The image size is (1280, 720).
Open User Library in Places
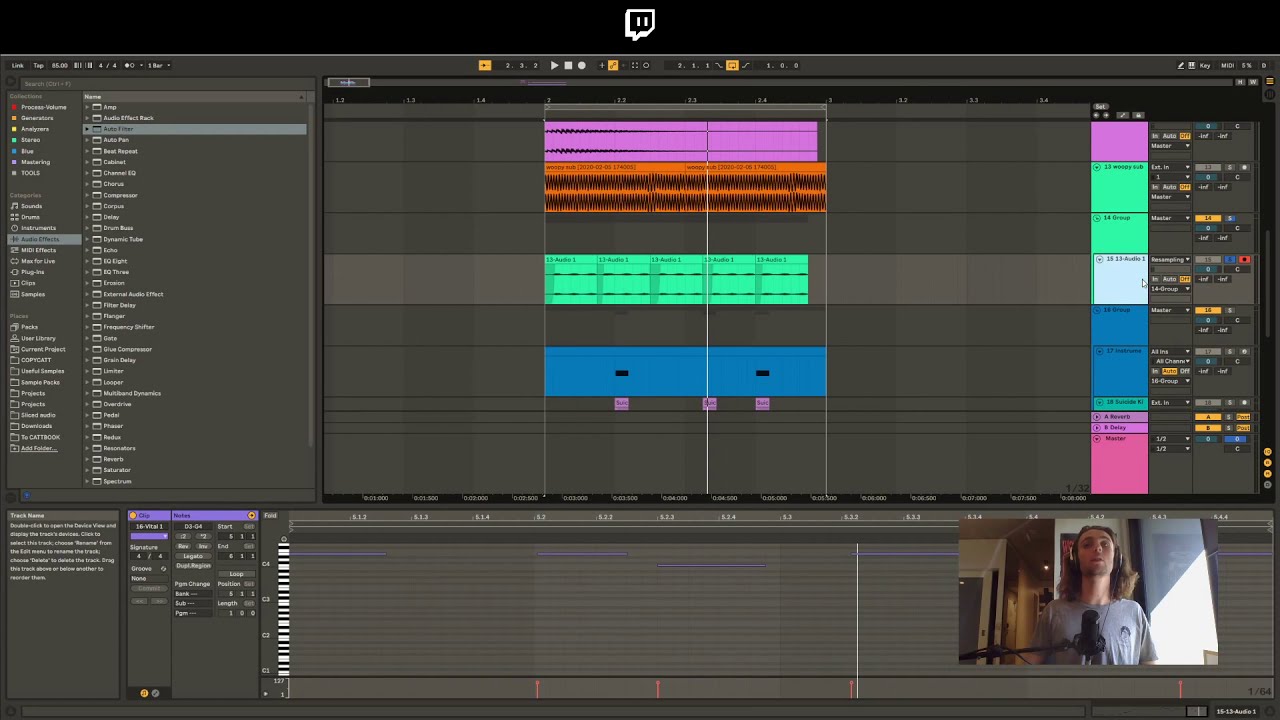pyautogui.click(x=38, y=338)
